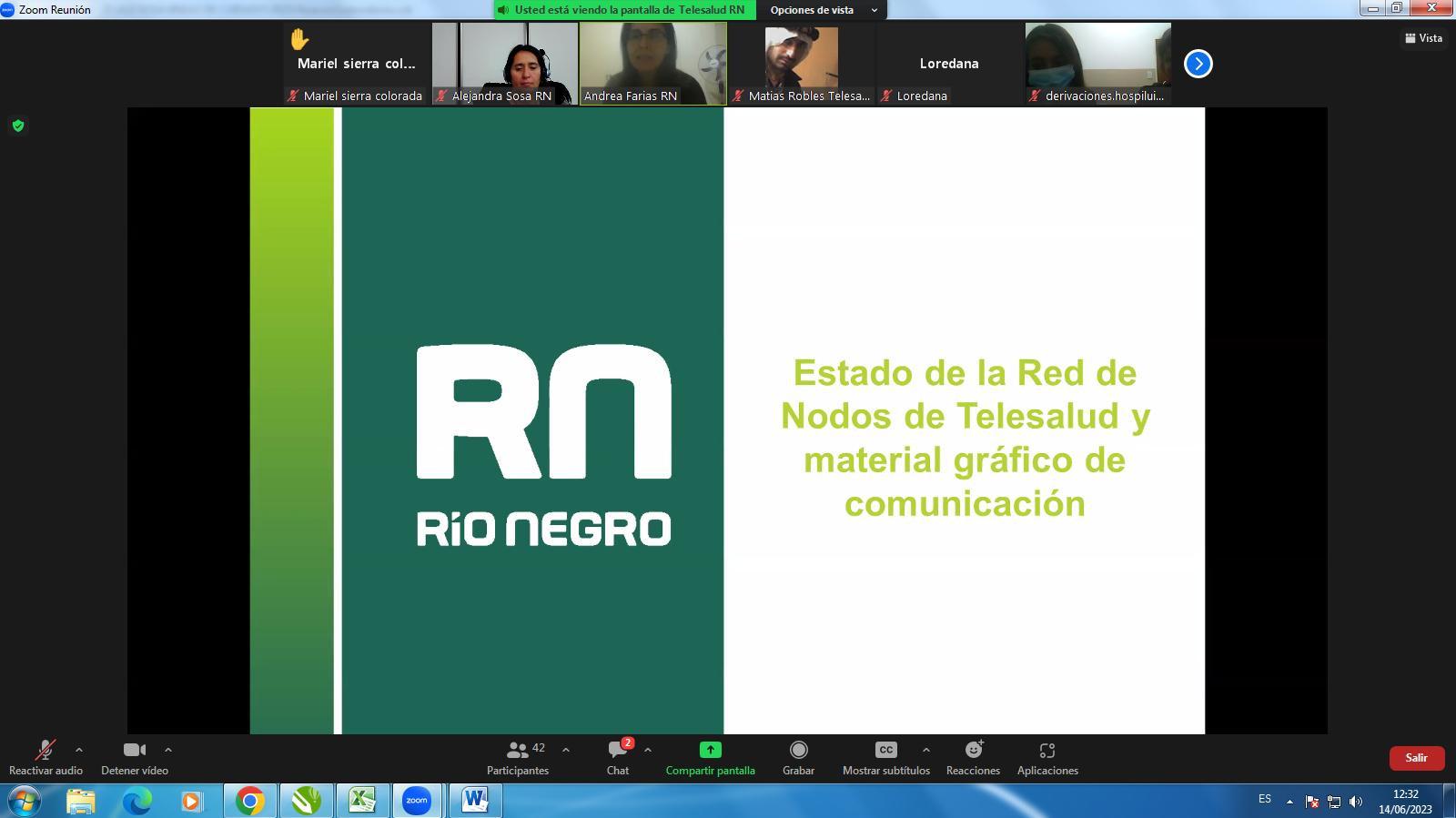Open the Reacciones menu
The image size is (1456, 818).
click(973, 757)
